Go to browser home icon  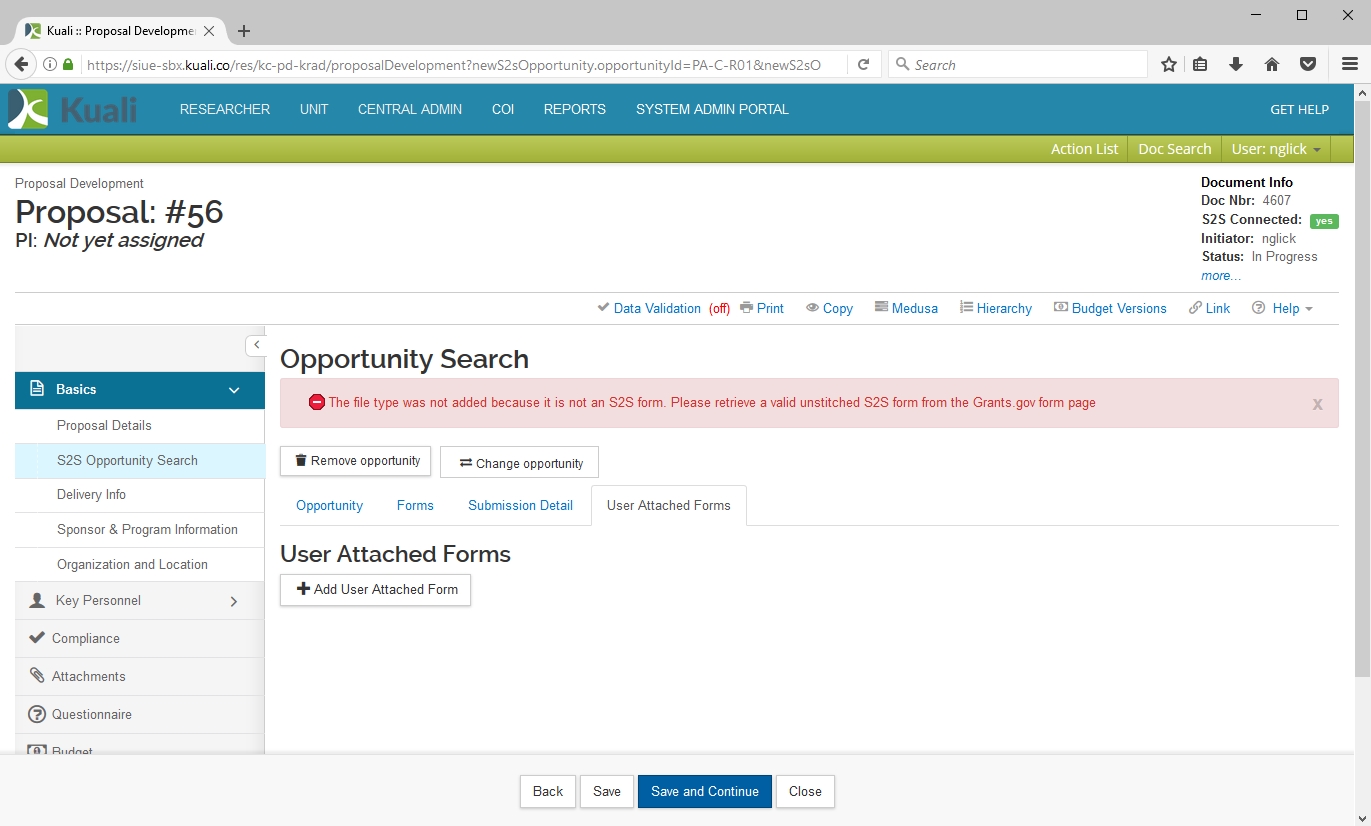tap(1272, 65)
